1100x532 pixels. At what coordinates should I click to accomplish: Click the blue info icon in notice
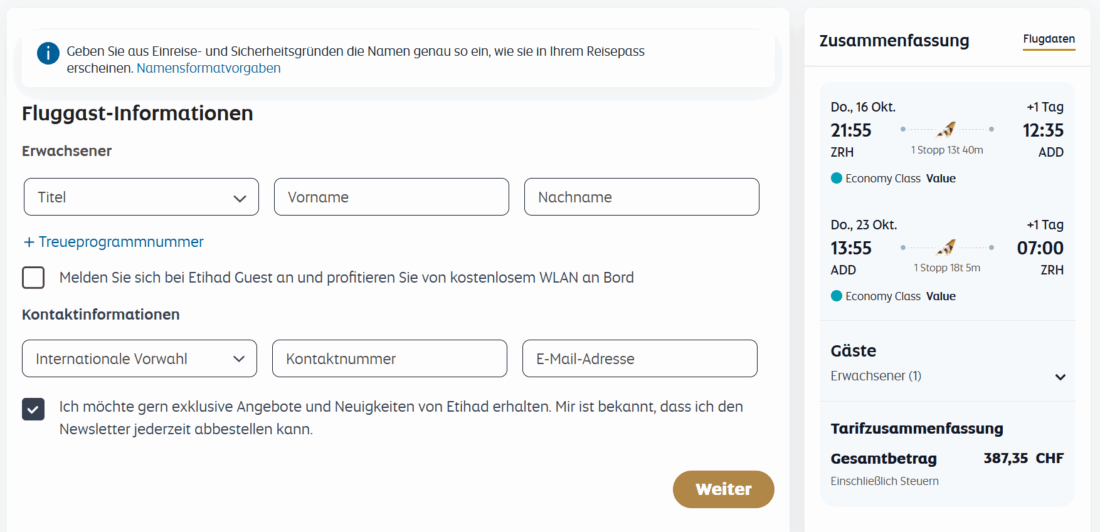48,53
